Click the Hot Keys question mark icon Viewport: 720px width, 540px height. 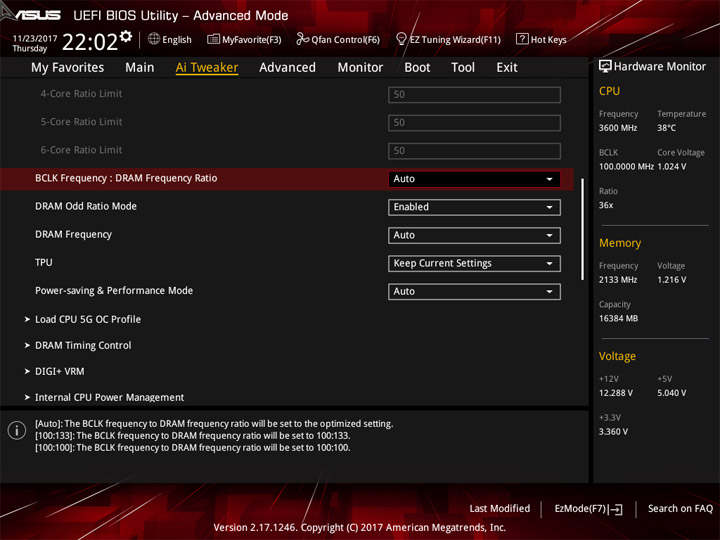tap(522, 39)
